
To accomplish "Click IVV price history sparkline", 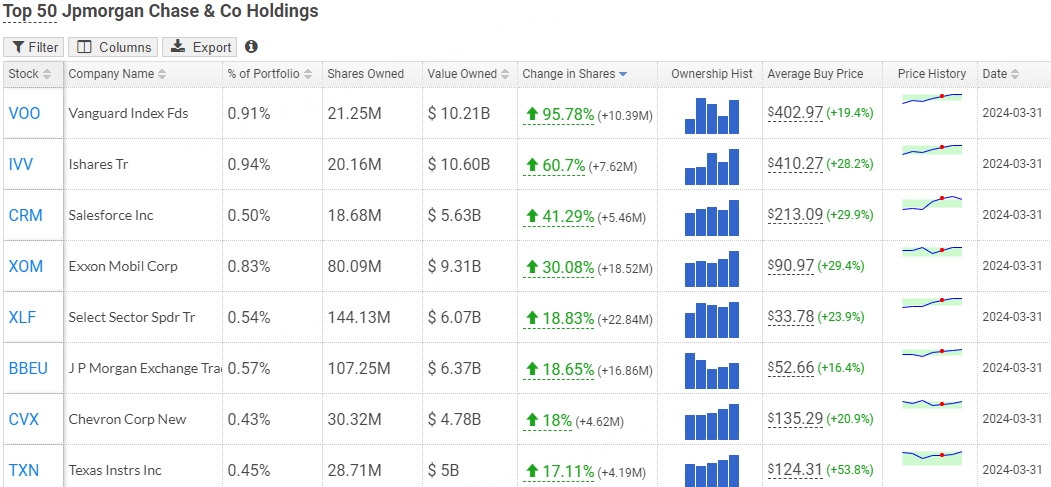I will coord(932,149).
